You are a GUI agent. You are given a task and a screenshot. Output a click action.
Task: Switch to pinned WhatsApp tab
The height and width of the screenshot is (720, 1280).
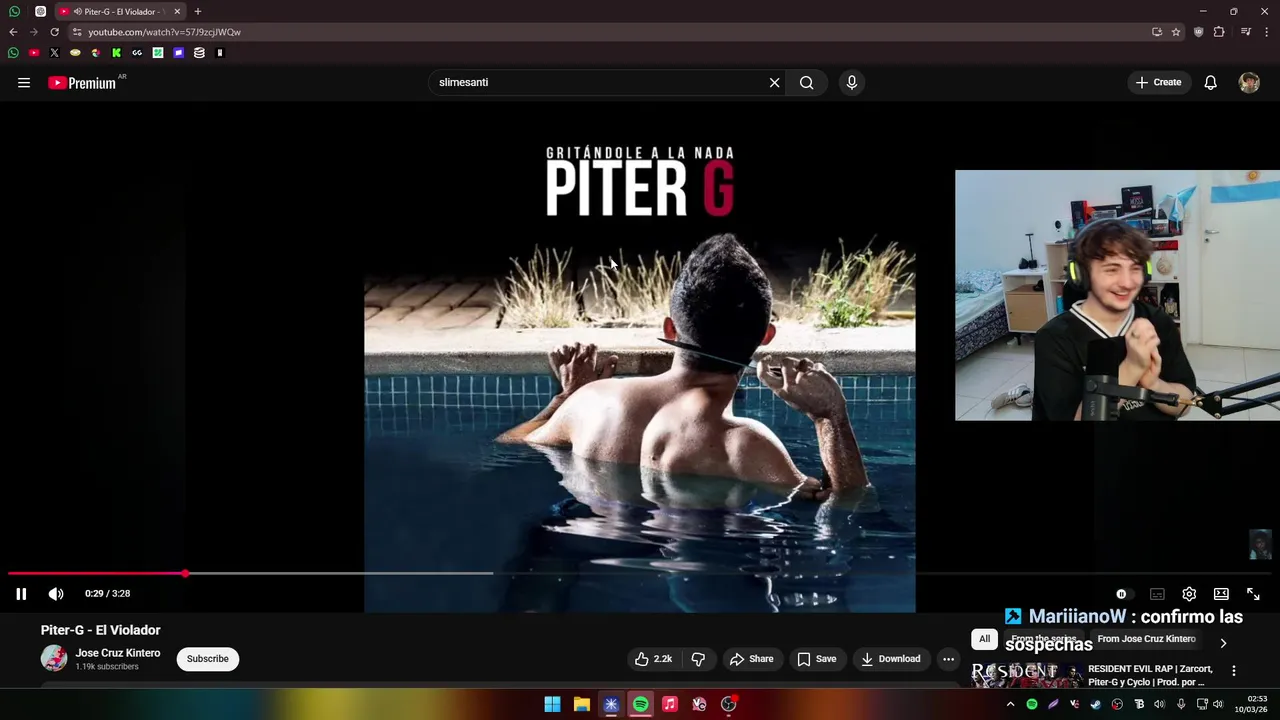pos(14,11)
